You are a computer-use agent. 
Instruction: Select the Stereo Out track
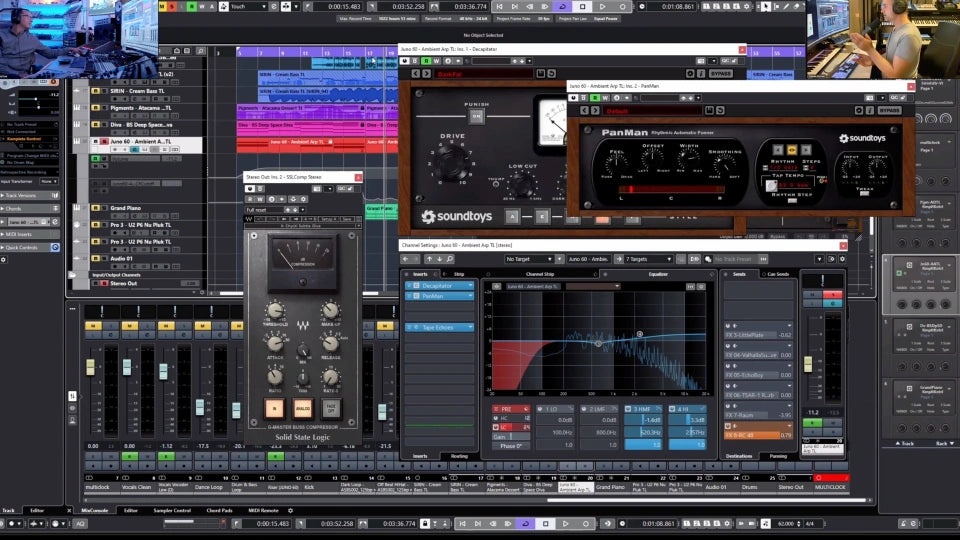point(124,283)
